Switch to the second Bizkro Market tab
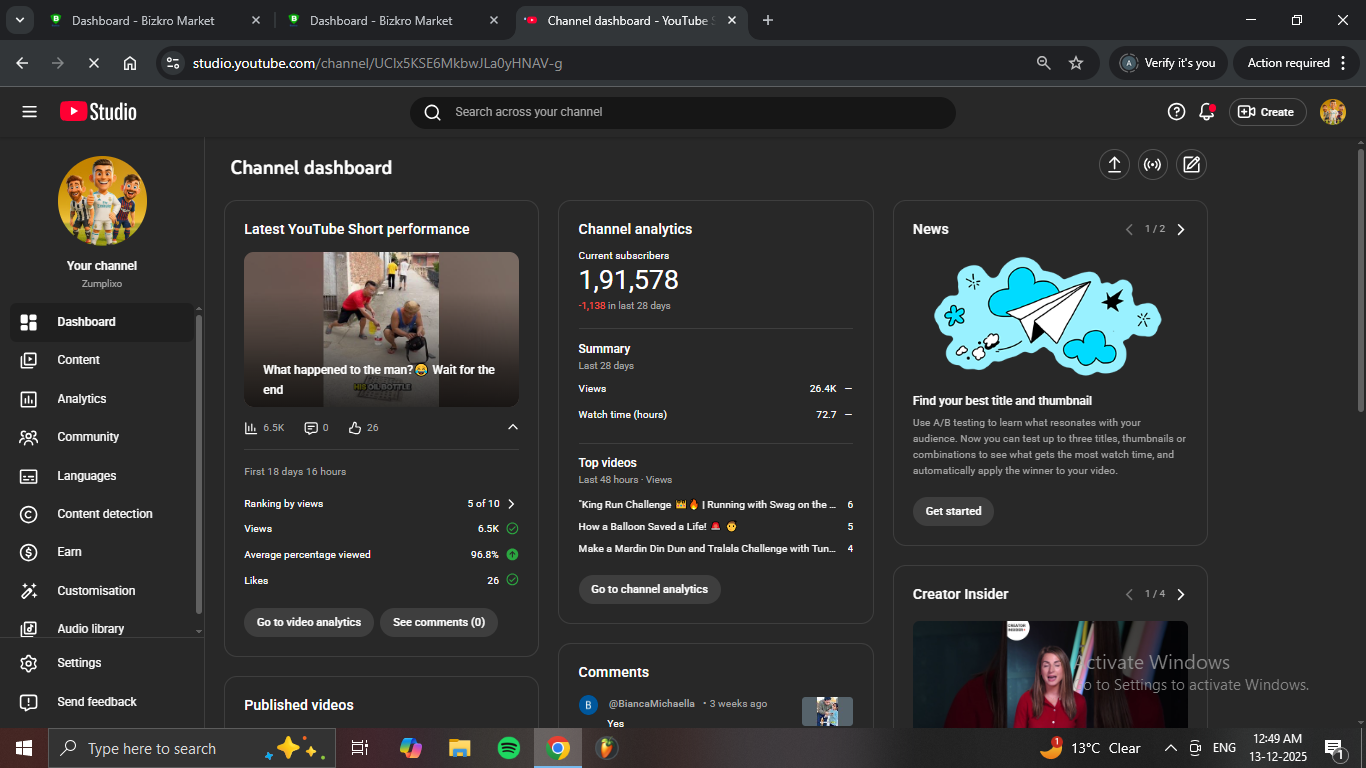 [380, 20]
